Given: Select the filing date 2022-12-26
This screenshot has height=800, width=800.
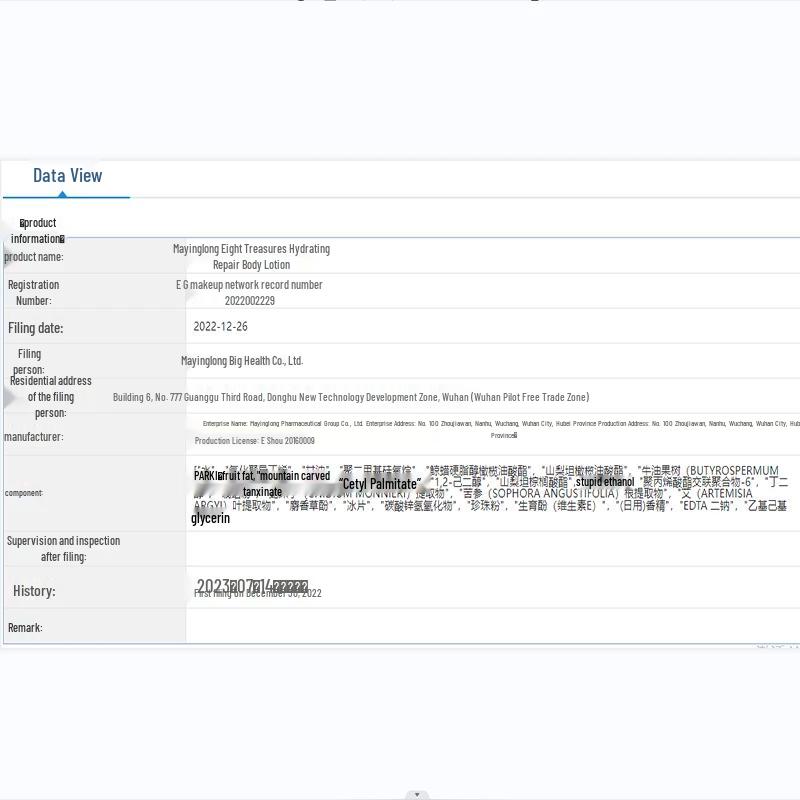Looking at the screenshot, I should coord(220,327).
